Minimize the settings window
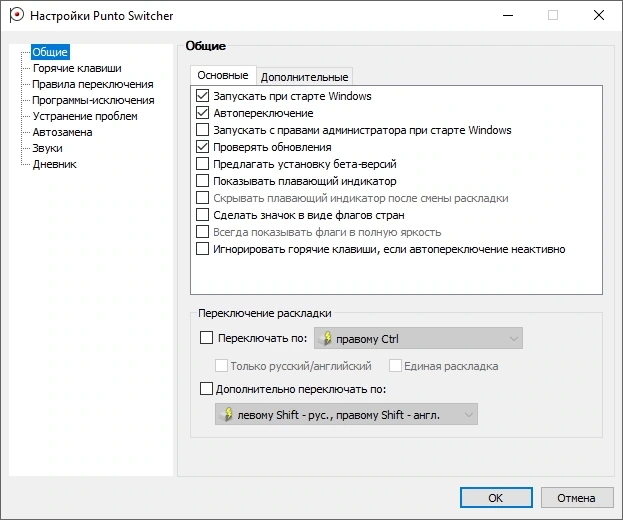Screen dimensions: 623x520 (x=508, y=15)
